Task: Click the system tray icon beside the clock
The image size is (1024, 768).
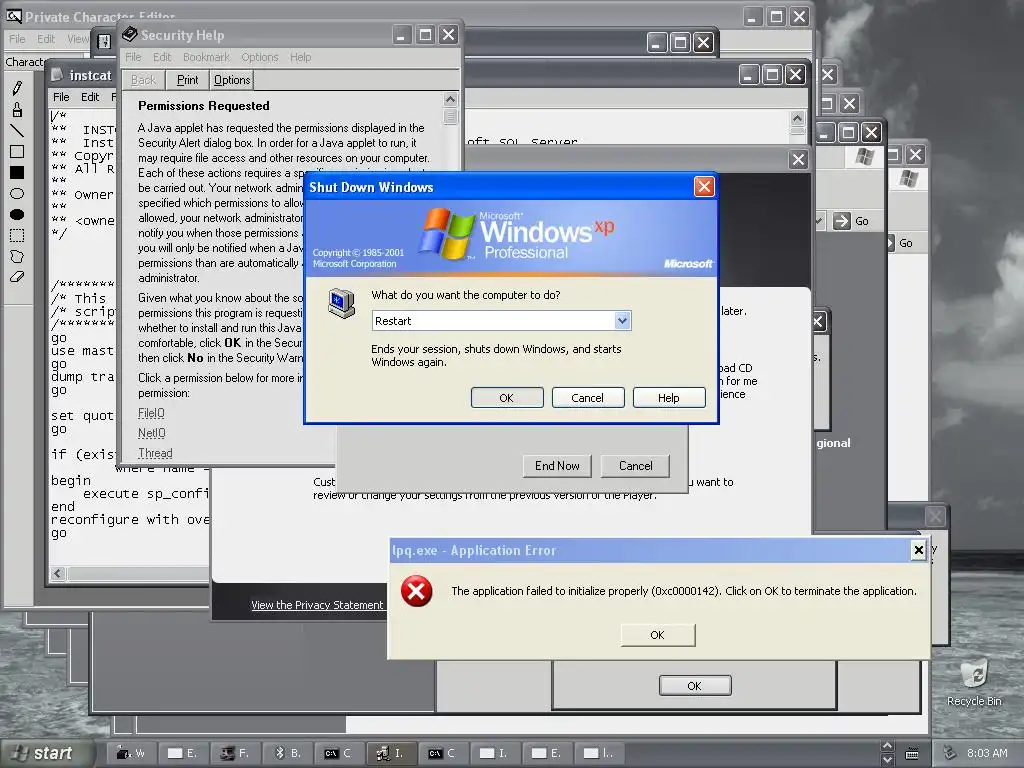Action: (x=950, y=753)
